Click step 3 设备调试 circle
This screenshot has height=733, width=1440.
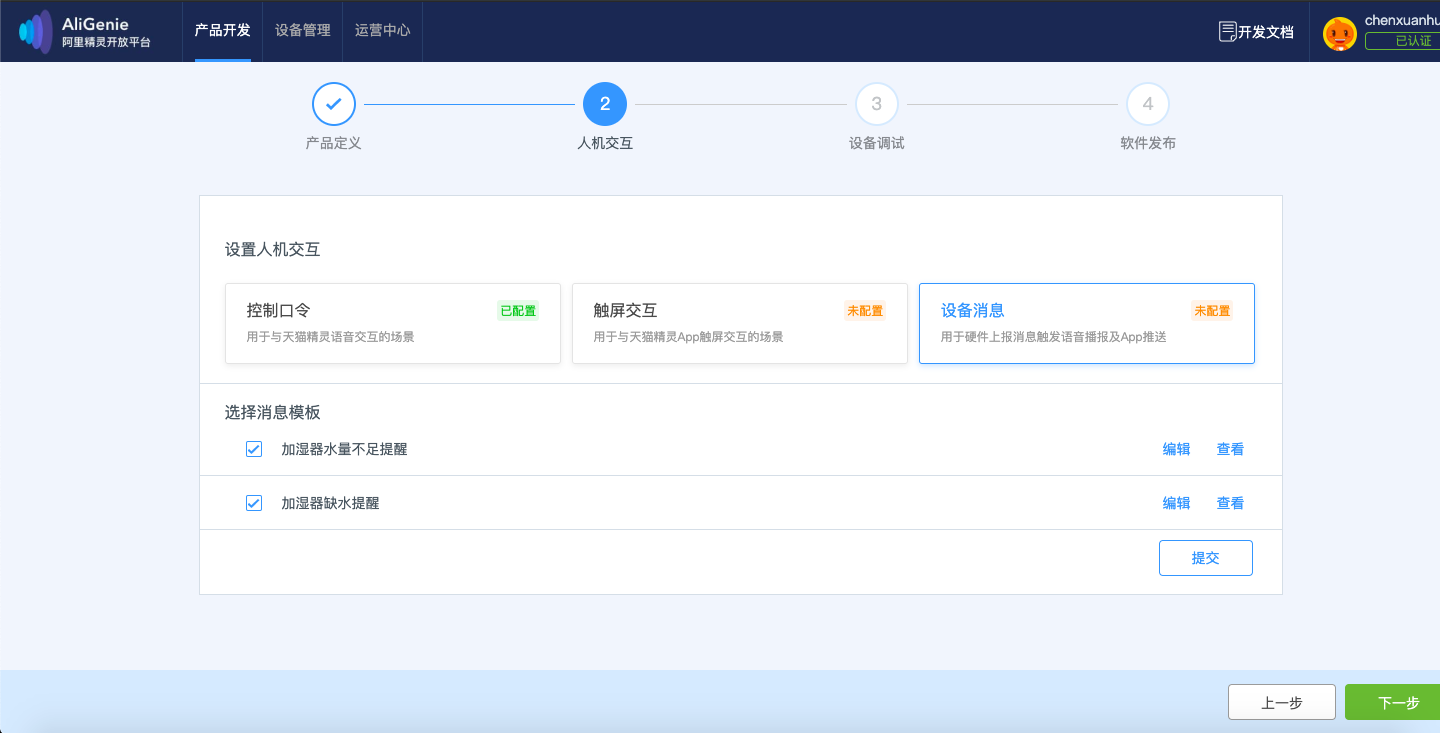[x=877, y=104]
